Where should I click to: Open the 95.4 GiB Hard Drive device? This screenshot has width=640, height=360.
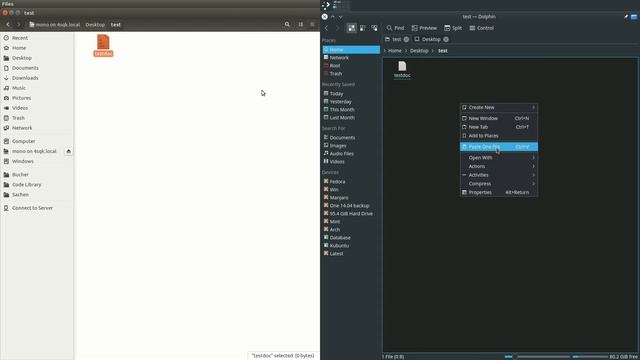(351, 213)
